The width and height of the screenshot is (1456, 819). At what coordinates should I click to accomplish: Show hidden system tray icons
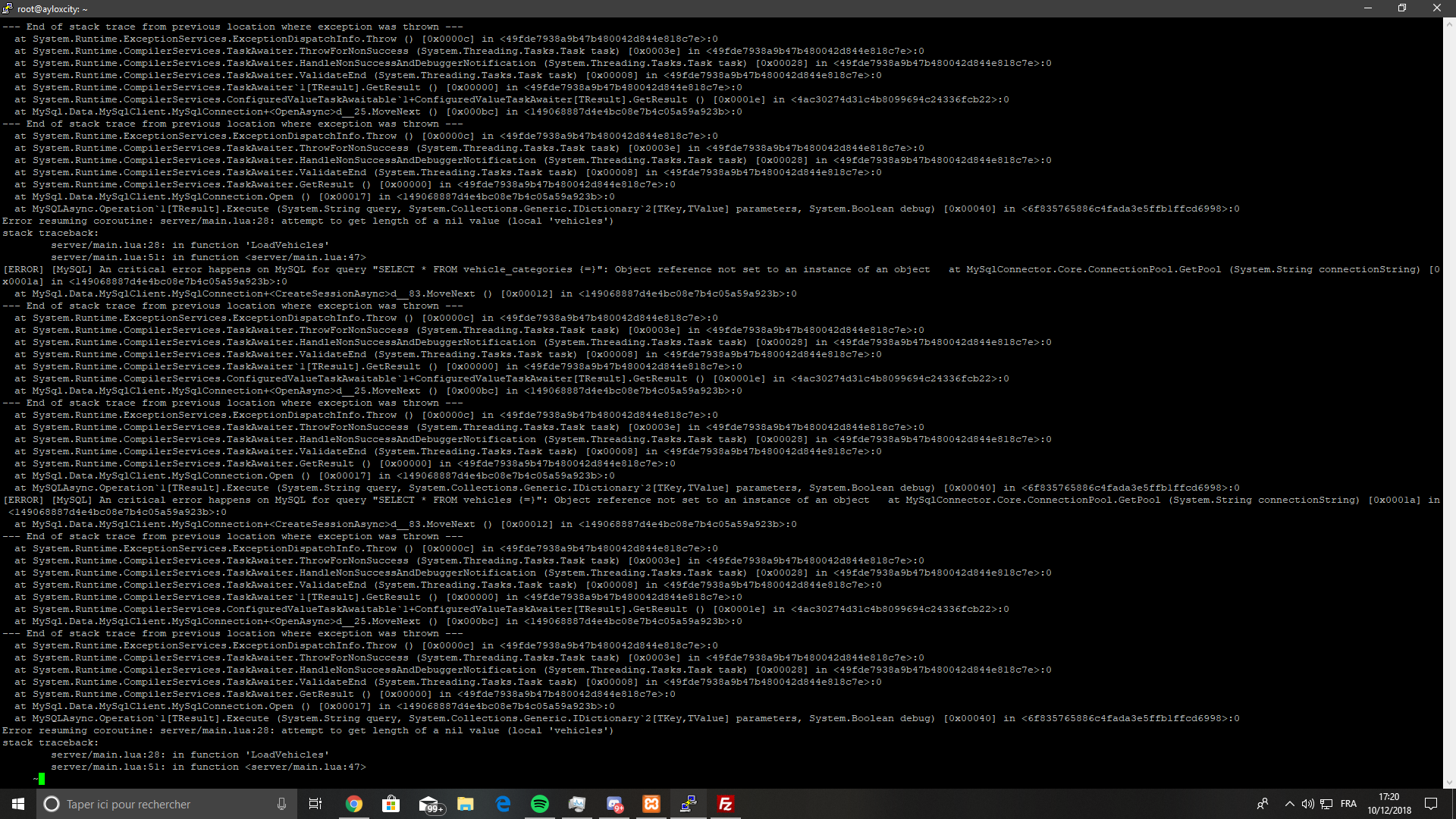pyautogui.click(x=1289, y=804)
